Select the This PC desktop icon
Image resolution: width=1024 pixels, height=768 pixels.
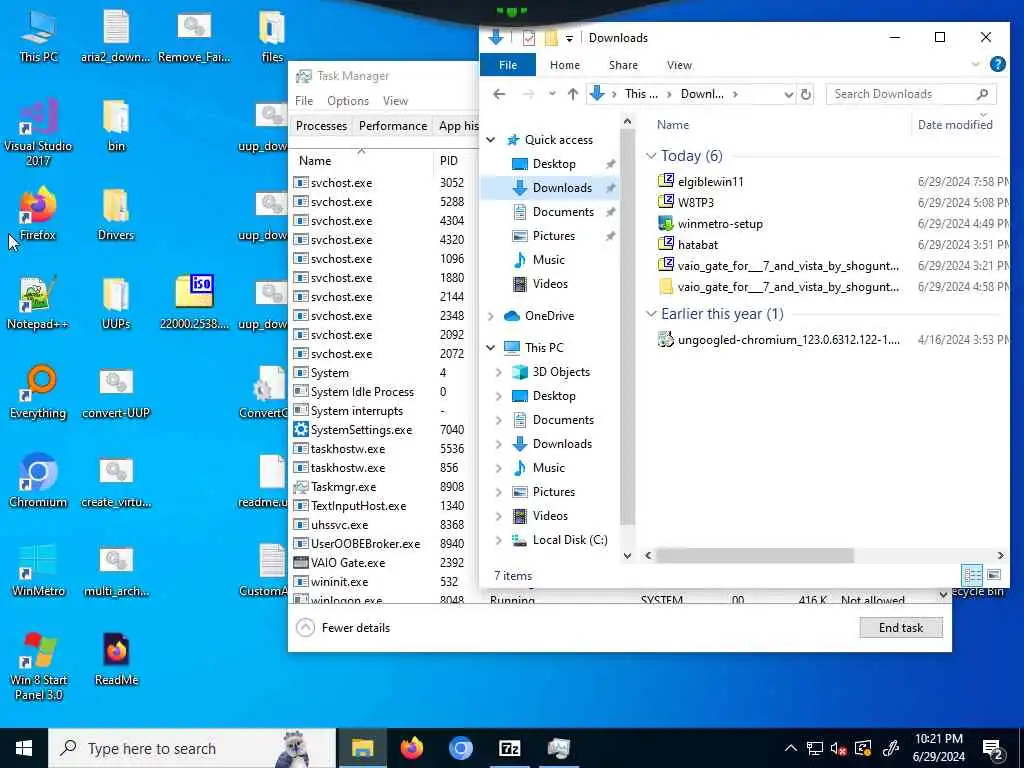38,36
